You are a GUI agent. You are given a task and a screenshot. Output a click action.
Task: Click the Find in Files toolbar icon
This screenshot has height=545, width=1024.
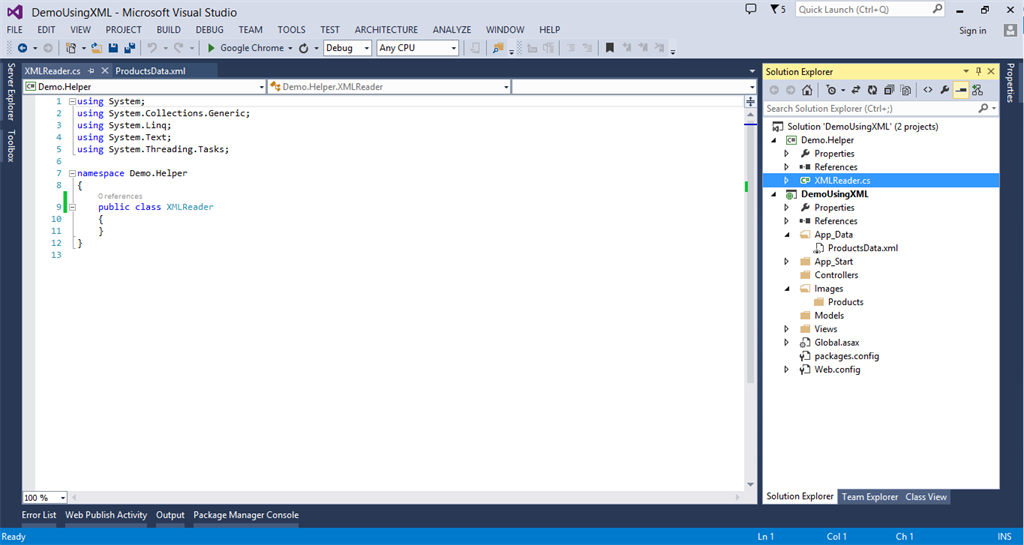click(498, 48)
